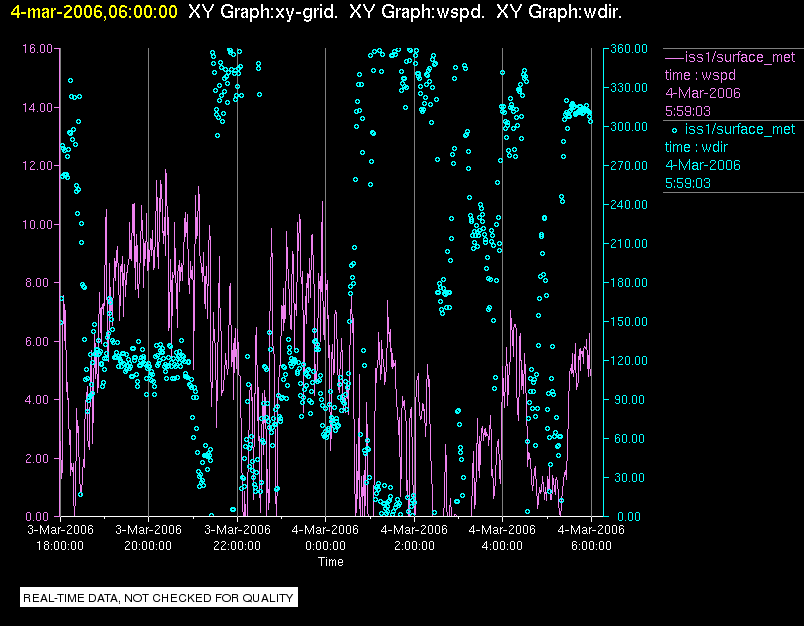Click the right axis value 330.00
This screenshot has width=804, height=626.
(x=629, y=88)
